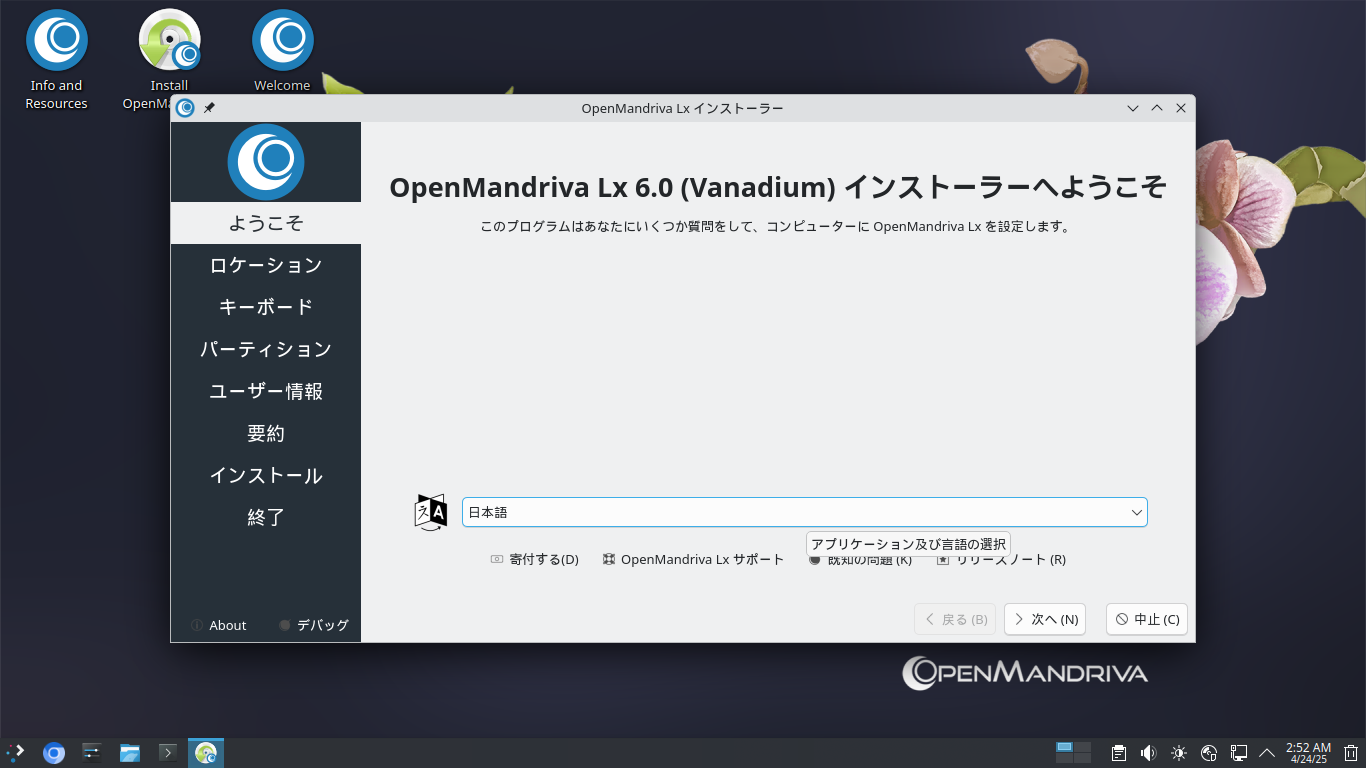Click the pin icon in installer title bar
This screenshot has height=768, width=1366.
[x=209, y=108]
